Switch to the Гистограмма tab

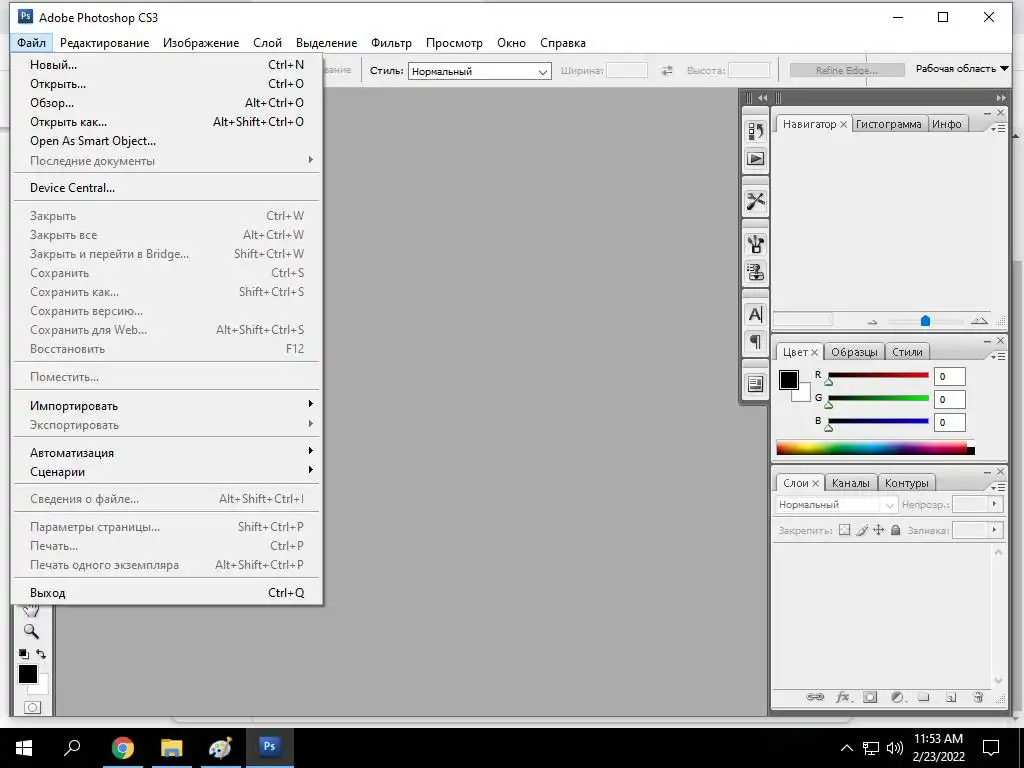pyautogui.click(x=888, y=124)
